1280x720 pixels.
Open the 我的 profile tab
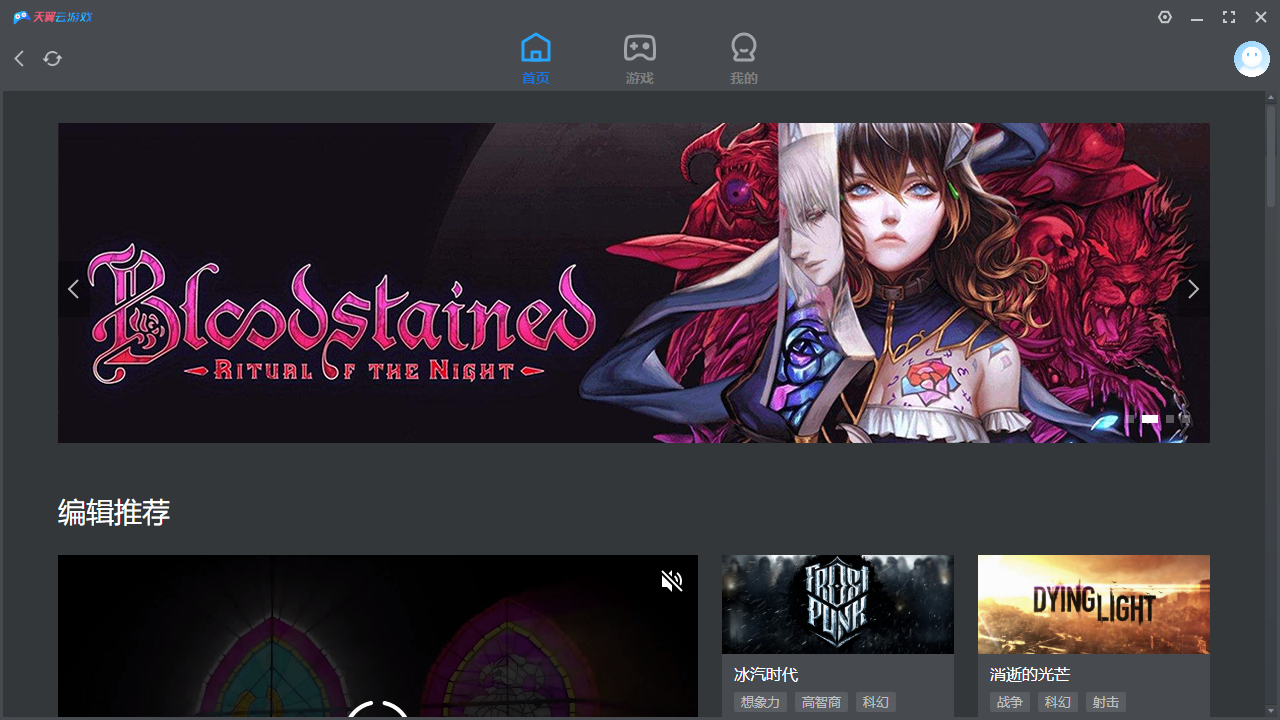(744, 59)
